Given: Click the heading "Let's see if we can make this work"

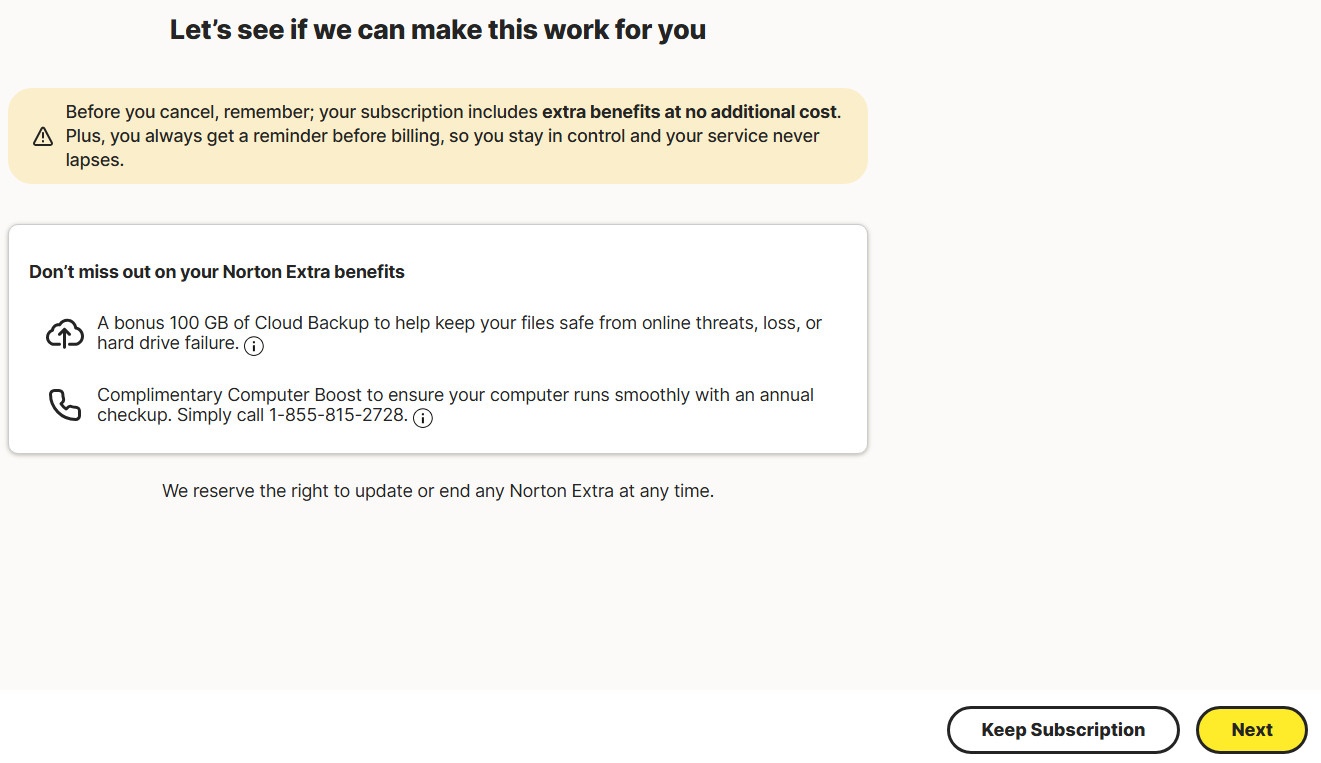Looking at the screenshot, I should coord(437,30).
